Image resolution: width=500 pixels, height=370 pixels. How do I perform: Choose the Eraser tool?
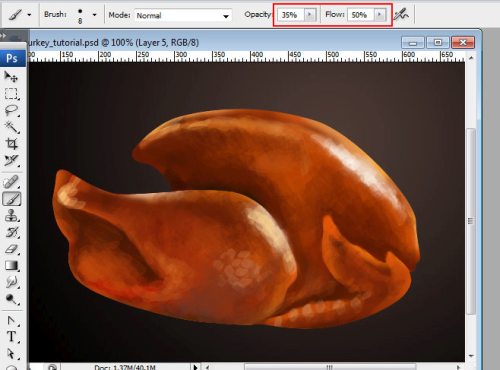point(11,249)
